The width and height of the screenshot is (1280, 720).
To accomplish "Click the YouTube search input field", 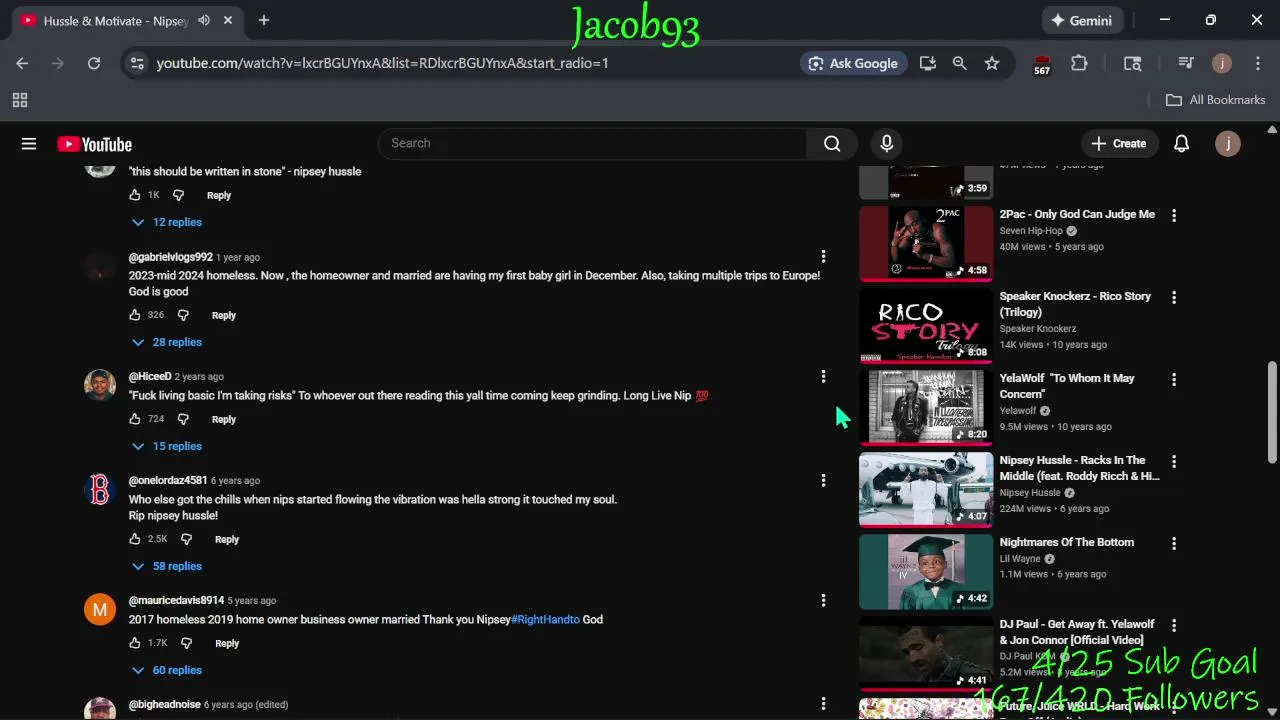I will (x=592, y=144).
